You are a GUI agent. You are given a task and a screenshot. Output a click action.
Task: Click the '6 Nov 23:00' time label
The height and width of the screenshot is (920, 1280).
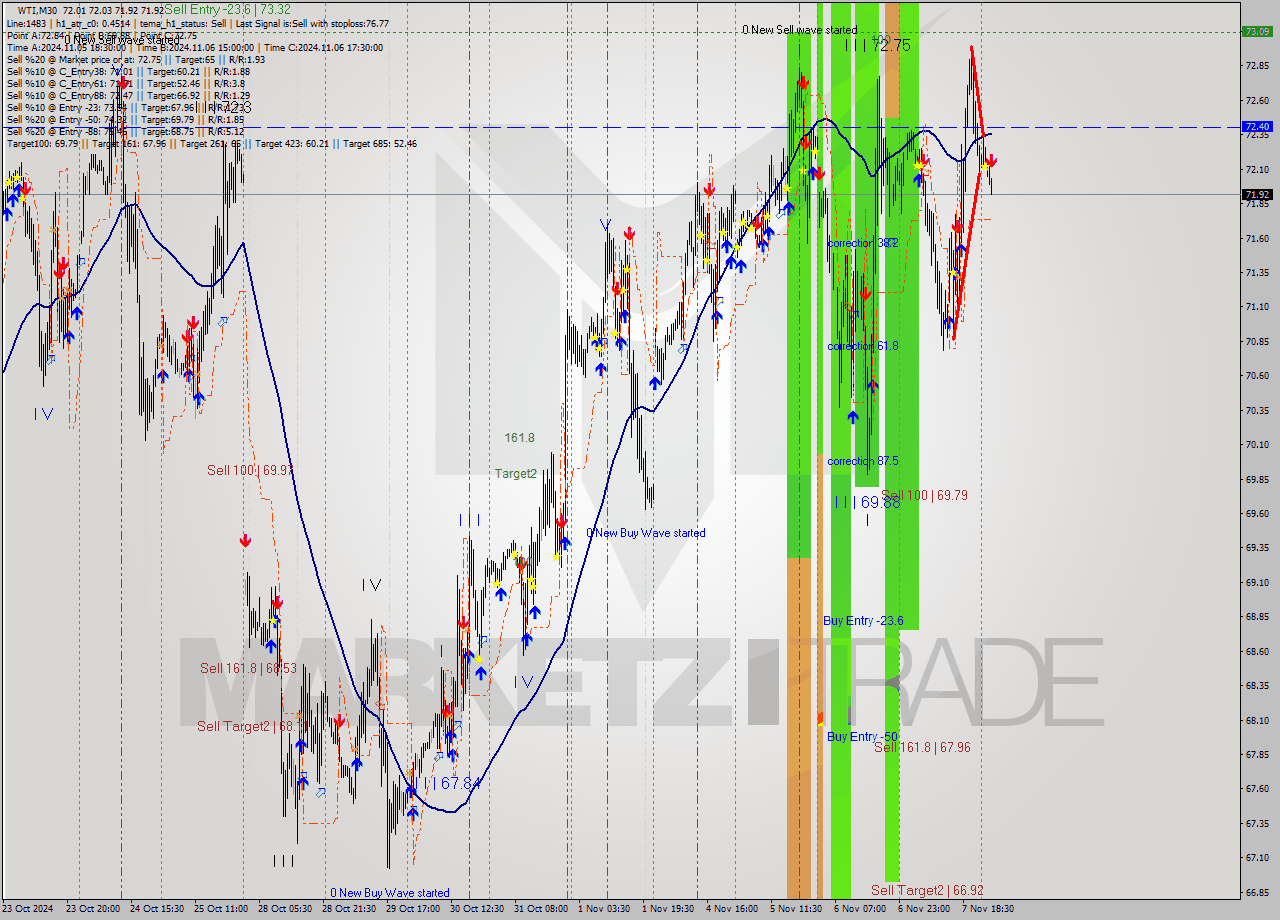[x=925, y=909]
